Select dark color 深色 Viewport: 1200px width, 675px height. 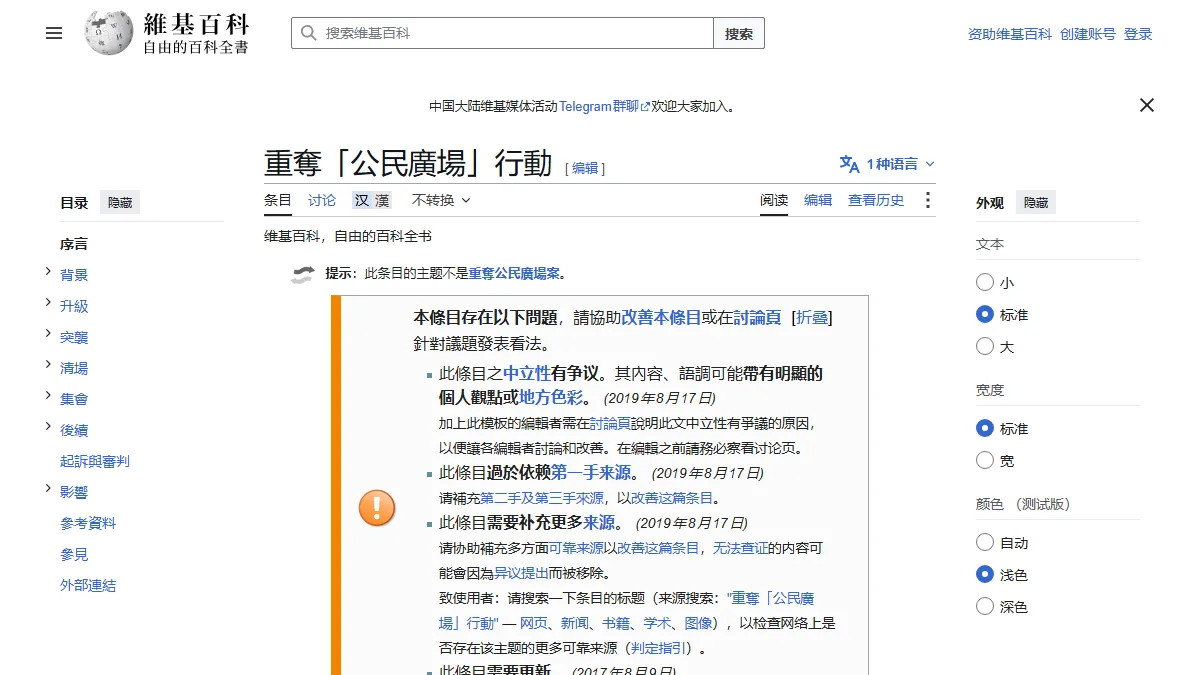(985, 607)
